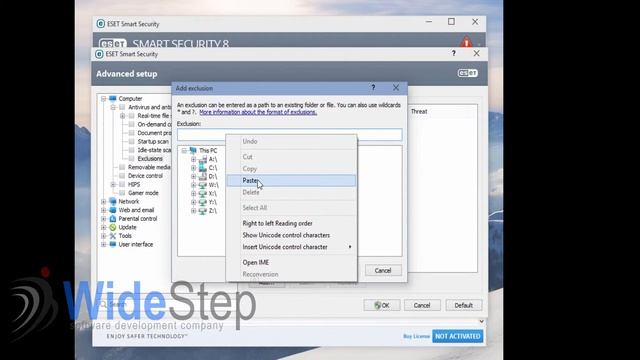Viewport: 640px width, 360px height.
Task: Expand the Parental control node
Action: [104, 219]
